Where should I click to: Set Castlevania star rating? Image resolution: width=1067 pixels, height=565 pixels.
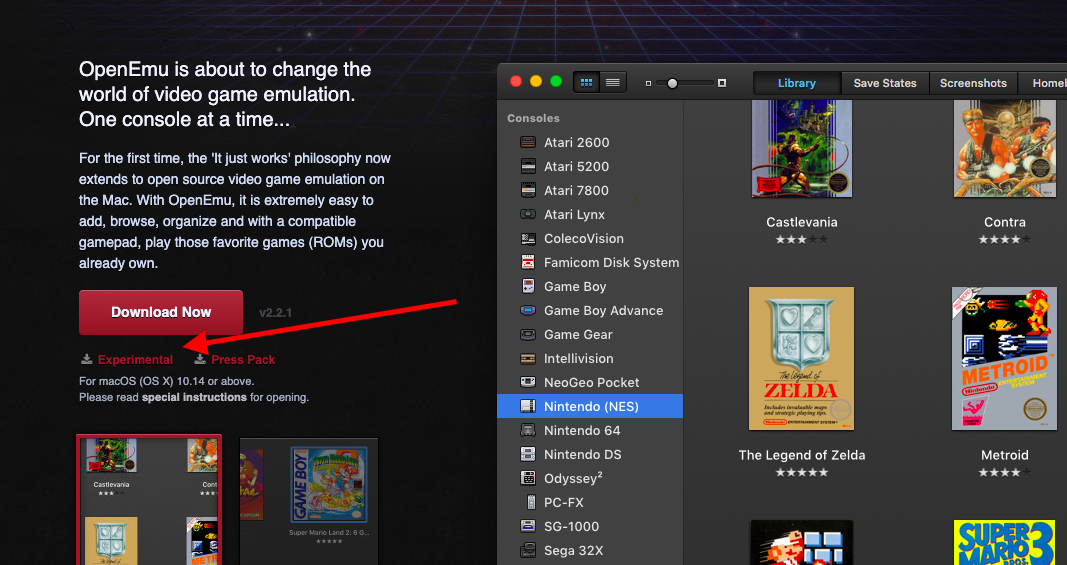pos(802,240)
